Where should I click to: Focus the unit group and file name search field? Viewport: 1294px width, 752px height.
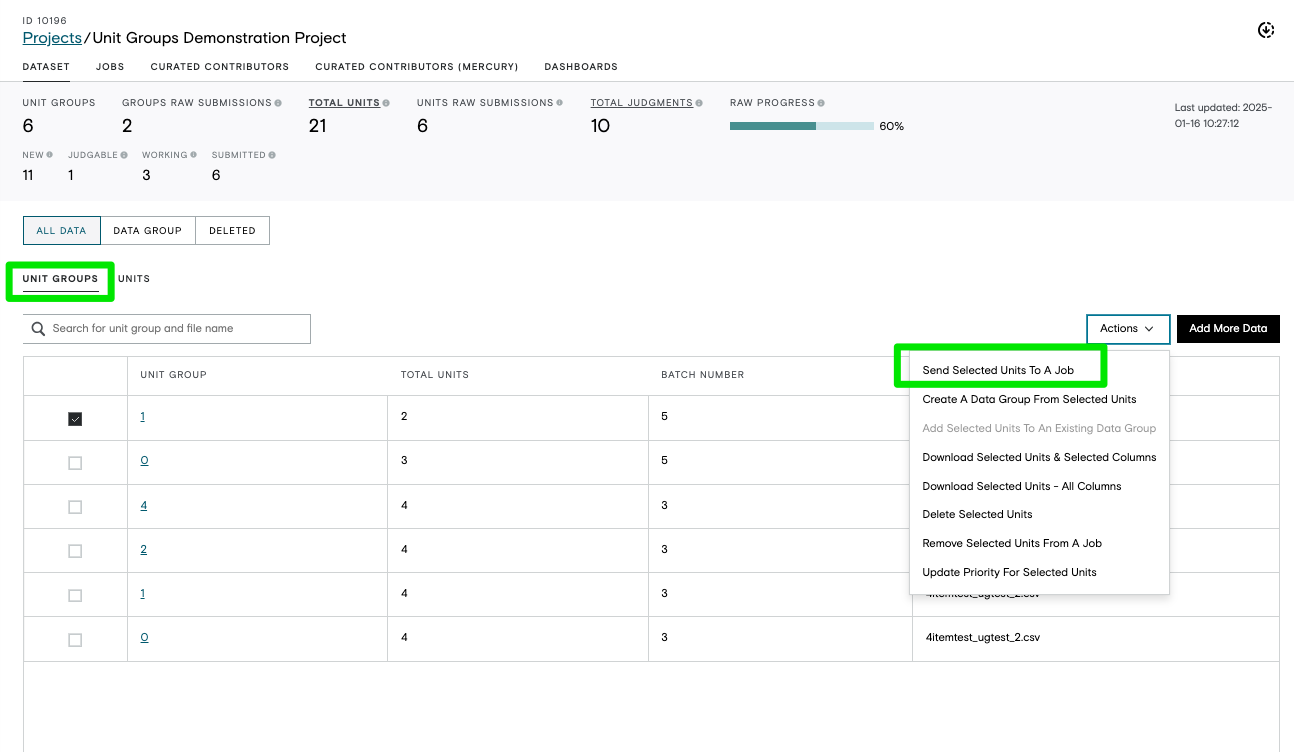167,329
